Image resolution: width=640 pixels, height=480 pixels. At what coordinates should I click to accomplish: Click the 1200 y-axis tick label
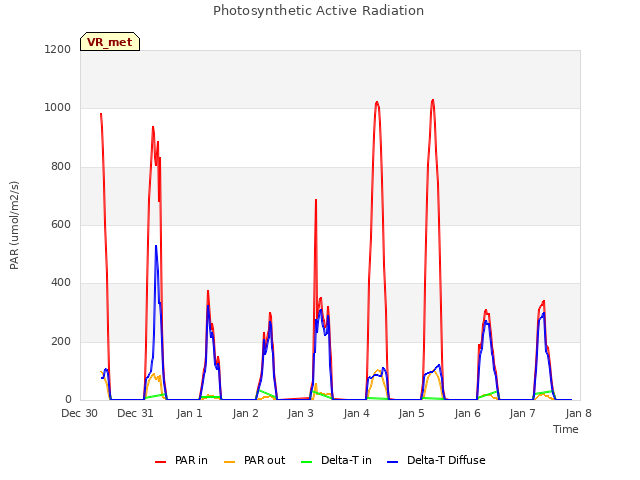58,49
